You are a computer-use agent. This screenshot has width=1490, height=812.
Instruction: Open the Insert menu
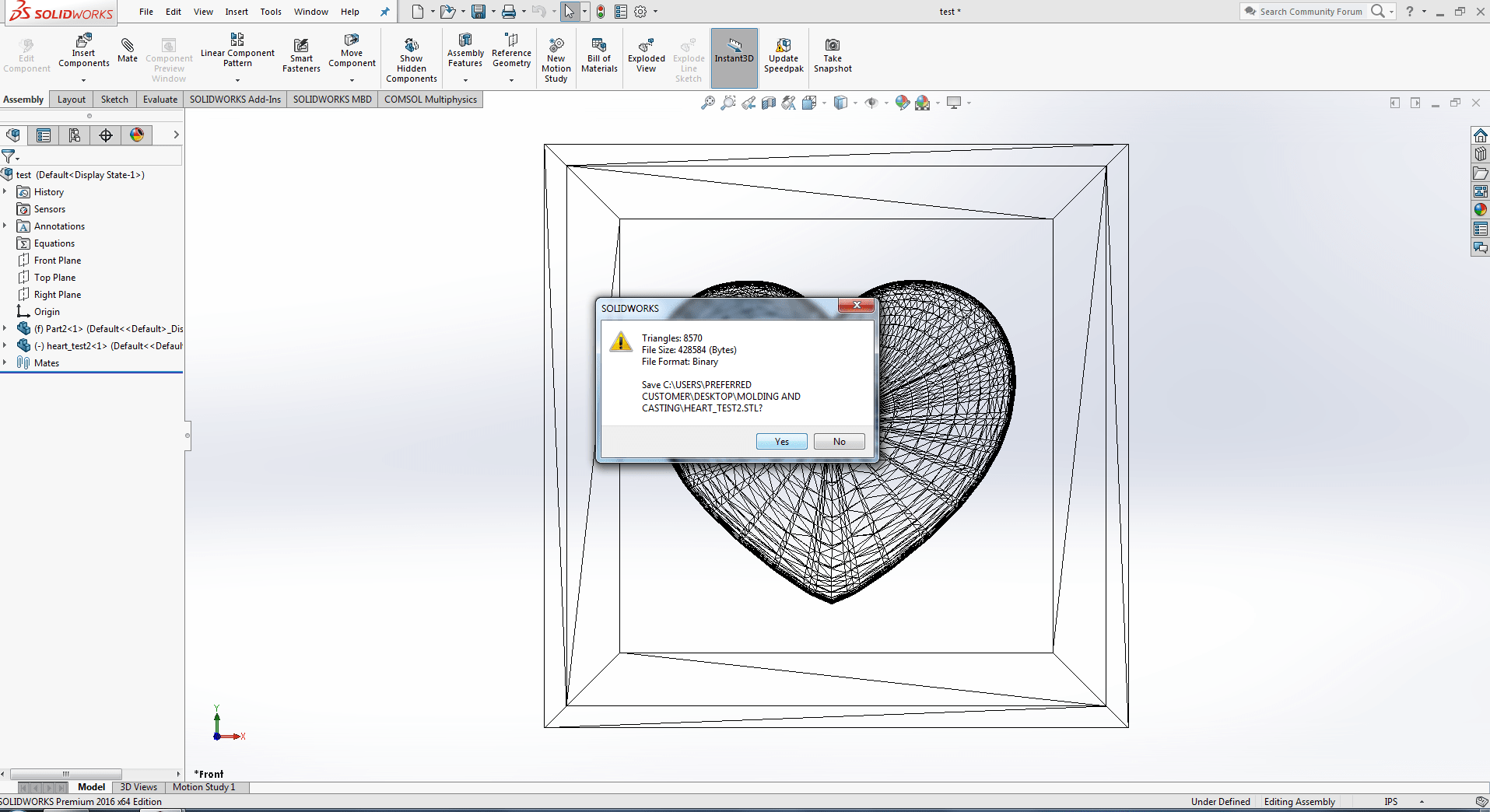(237, 12)
